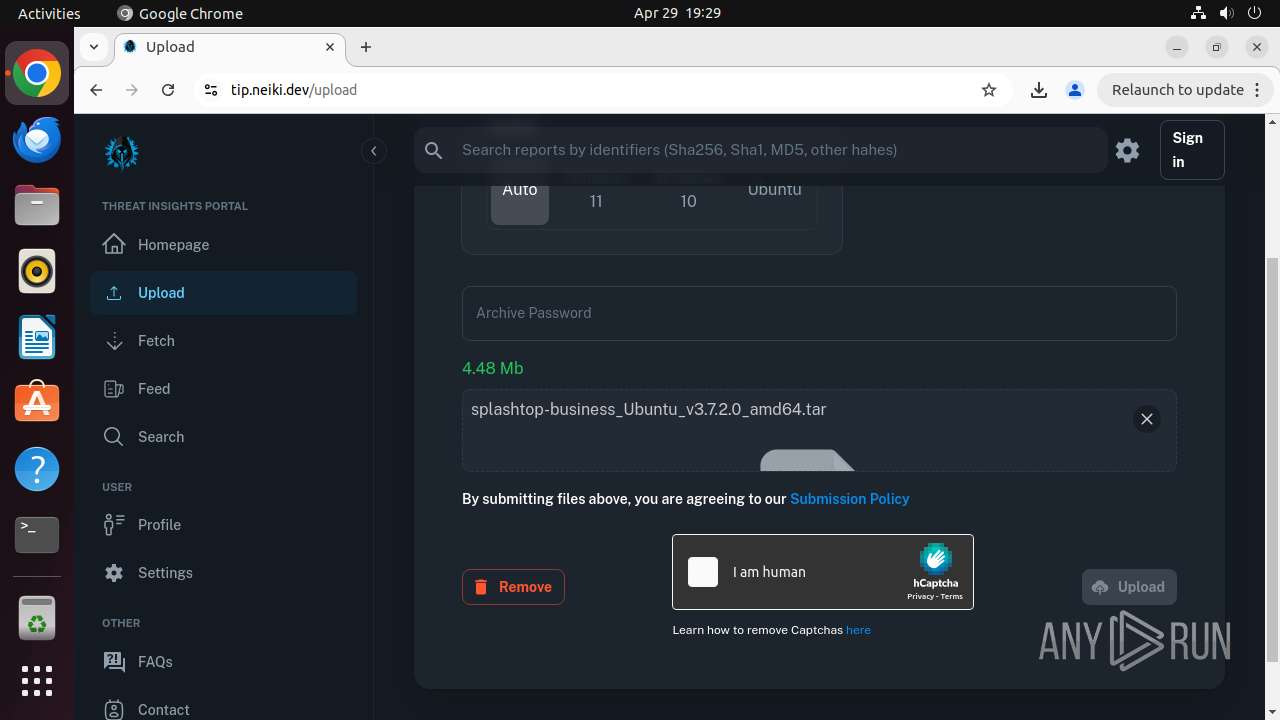Image resolution: width=1280 pixels, height=720 pixels.
Task: Click the Archive Password field
Action: pos(819,313)
